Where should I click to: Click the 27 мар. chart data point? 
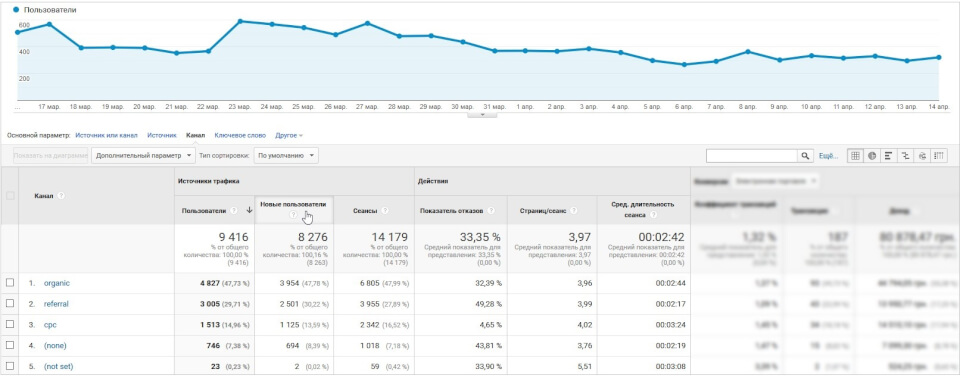tap(367, 23)
